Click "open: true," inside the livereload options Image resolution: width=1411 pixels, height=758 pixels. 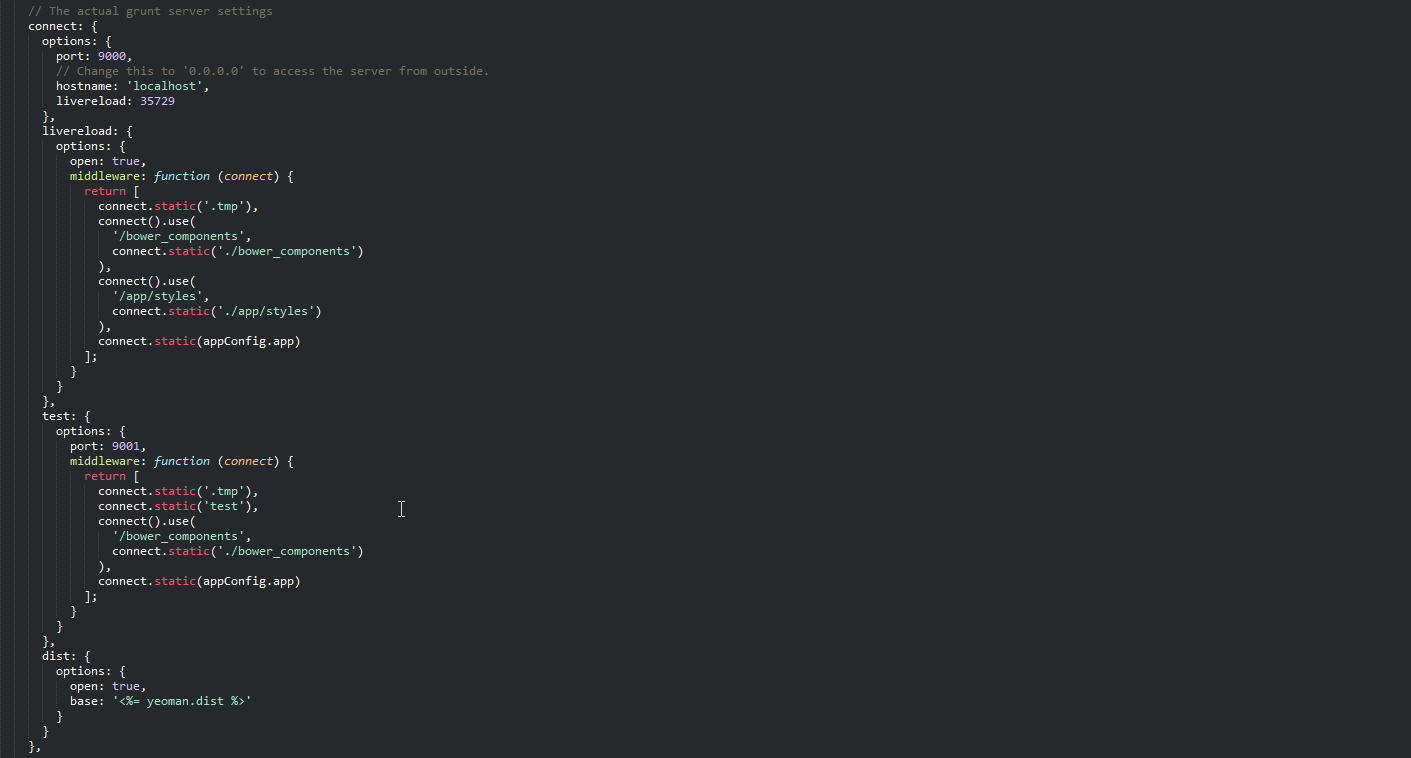pos(108,161)
